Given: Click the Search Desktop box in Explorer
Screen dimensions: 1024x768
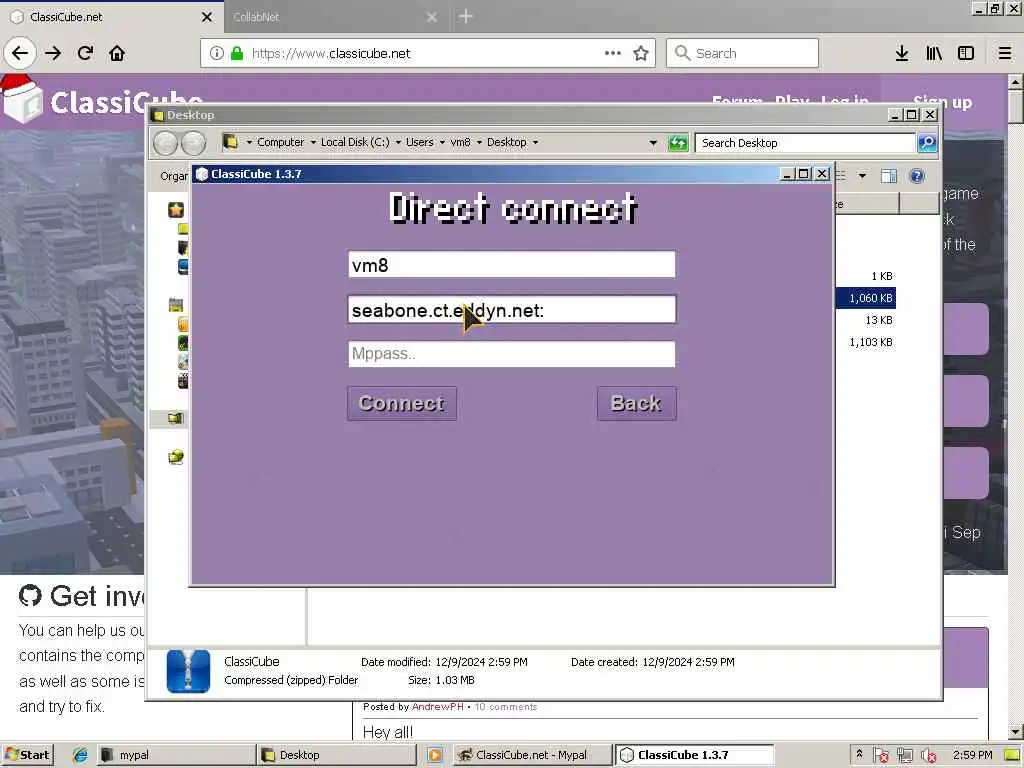Looking at the screenshot, I should tap(805, 143).
